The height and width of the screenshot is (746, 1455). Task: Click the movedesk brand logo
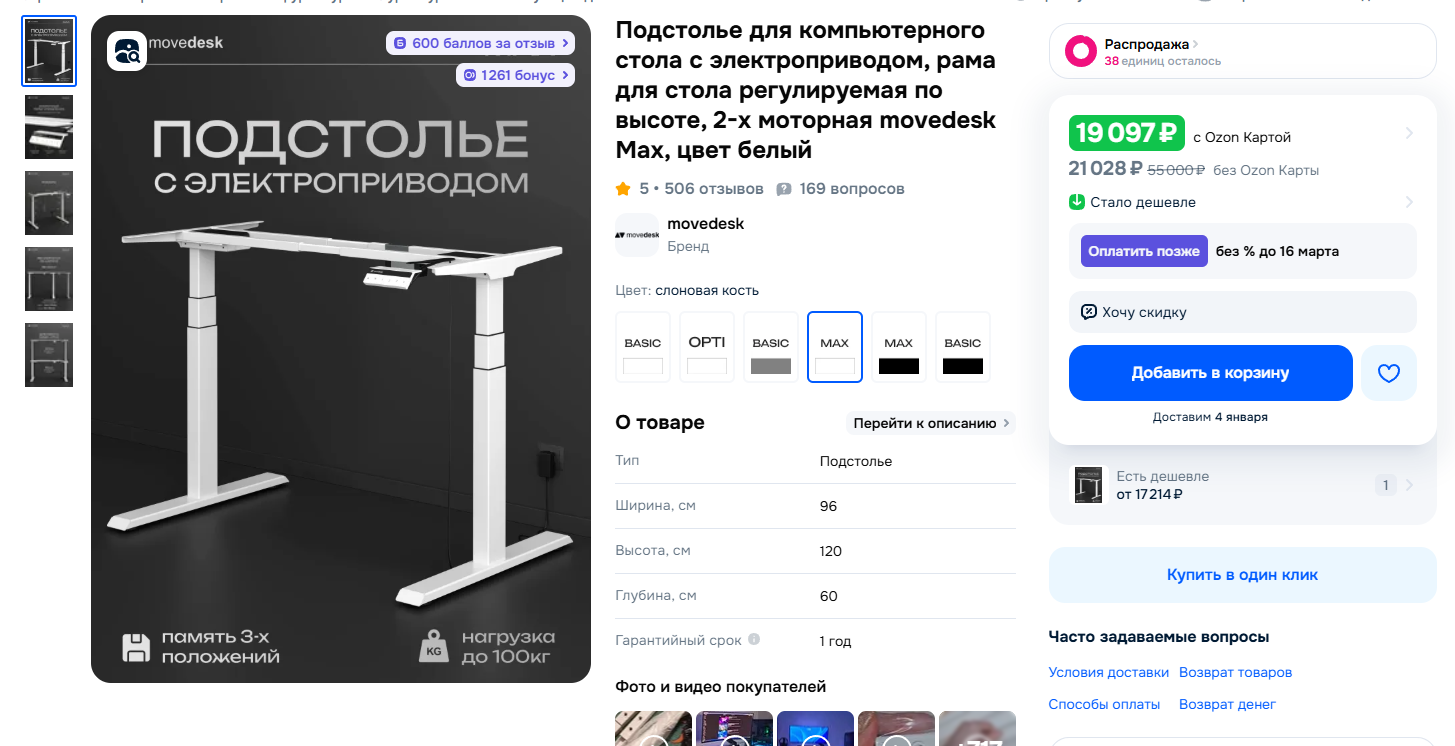click(x=637, y=235)
